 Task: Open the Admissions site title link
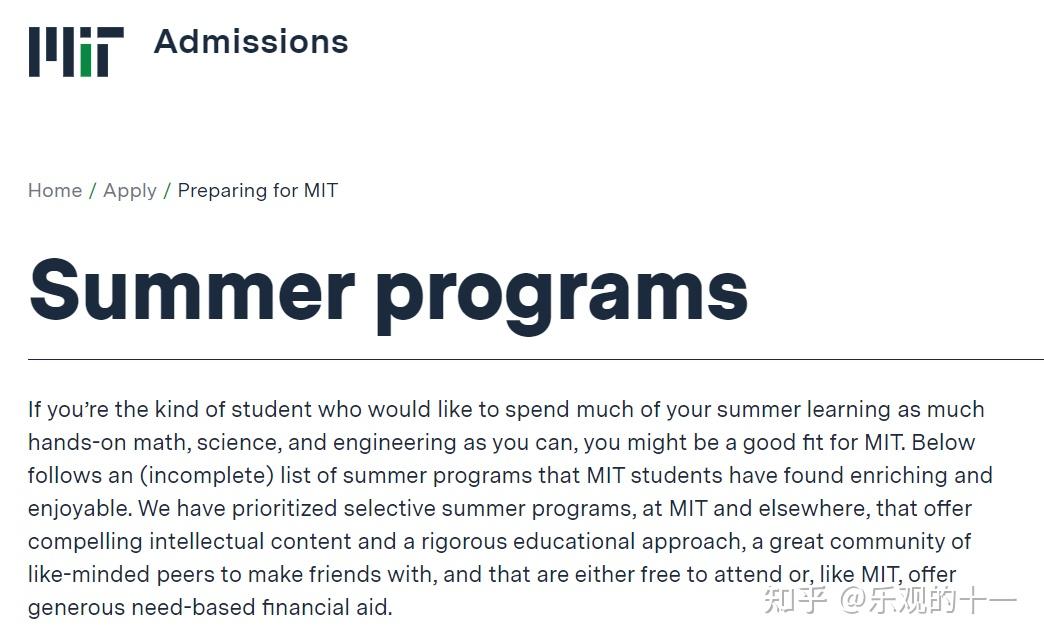pos(251,42)
